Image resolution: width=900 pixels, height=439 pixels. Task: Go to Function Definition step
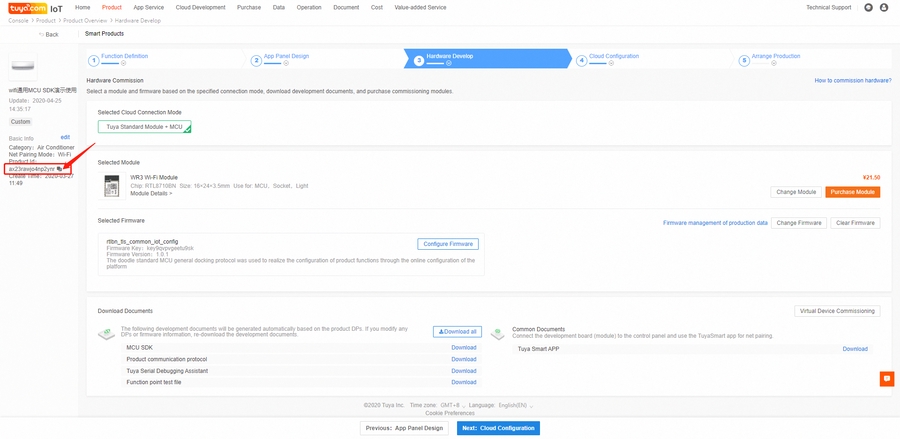[125, 56]
